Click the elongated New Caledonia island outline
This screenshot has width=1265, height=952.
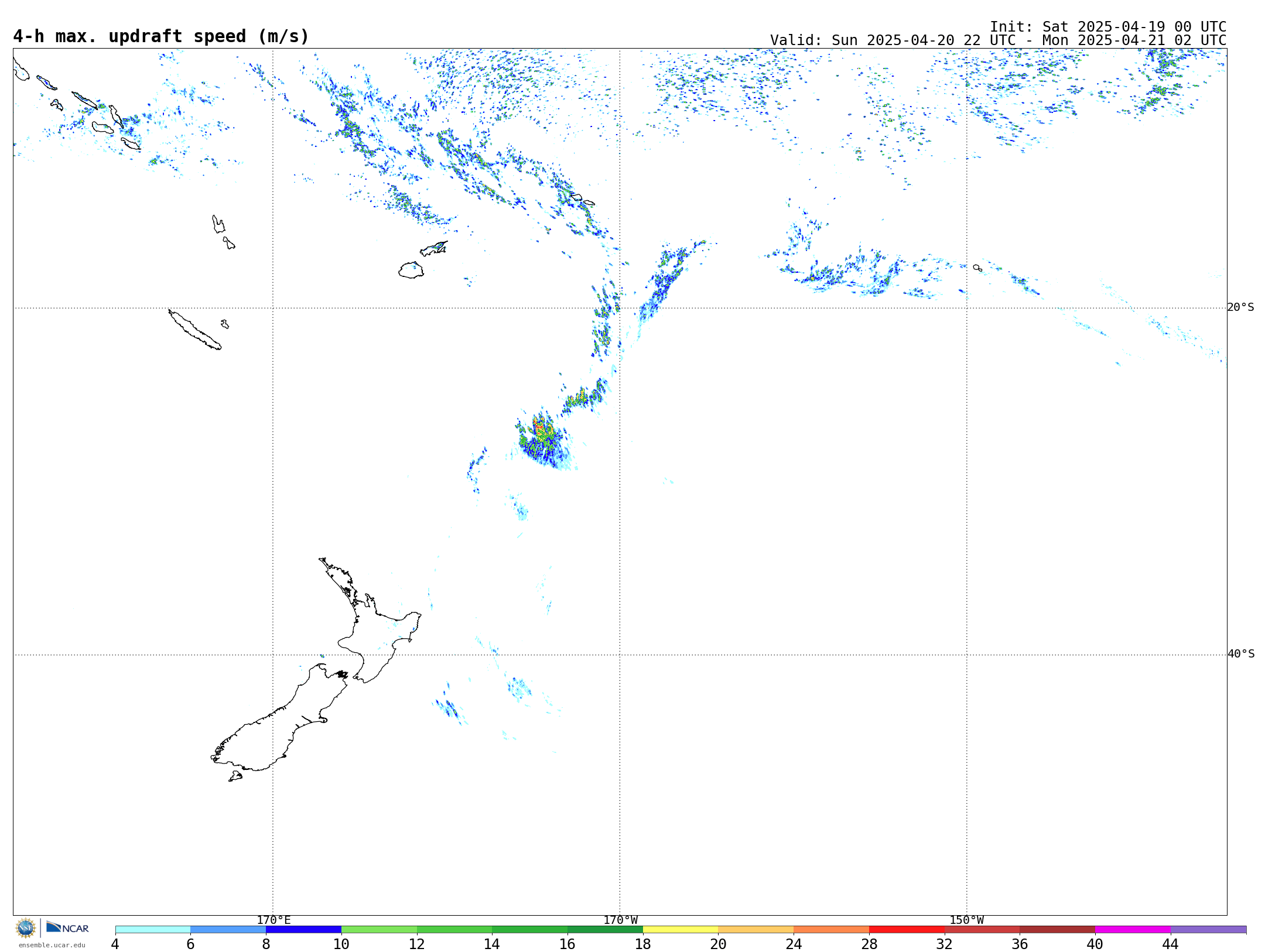(x=195, y=330)
